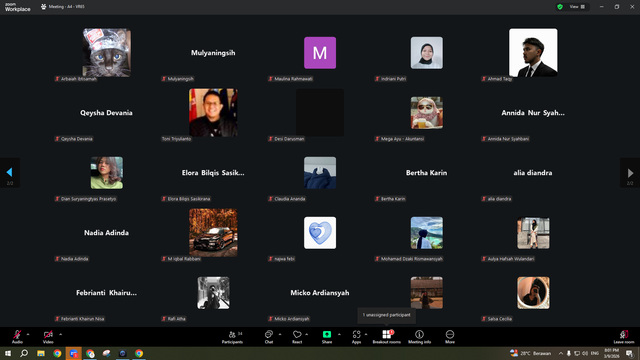This screenshot has height=360, width=640.
Task: Open the Chat panel
Action: pos(269,337)
